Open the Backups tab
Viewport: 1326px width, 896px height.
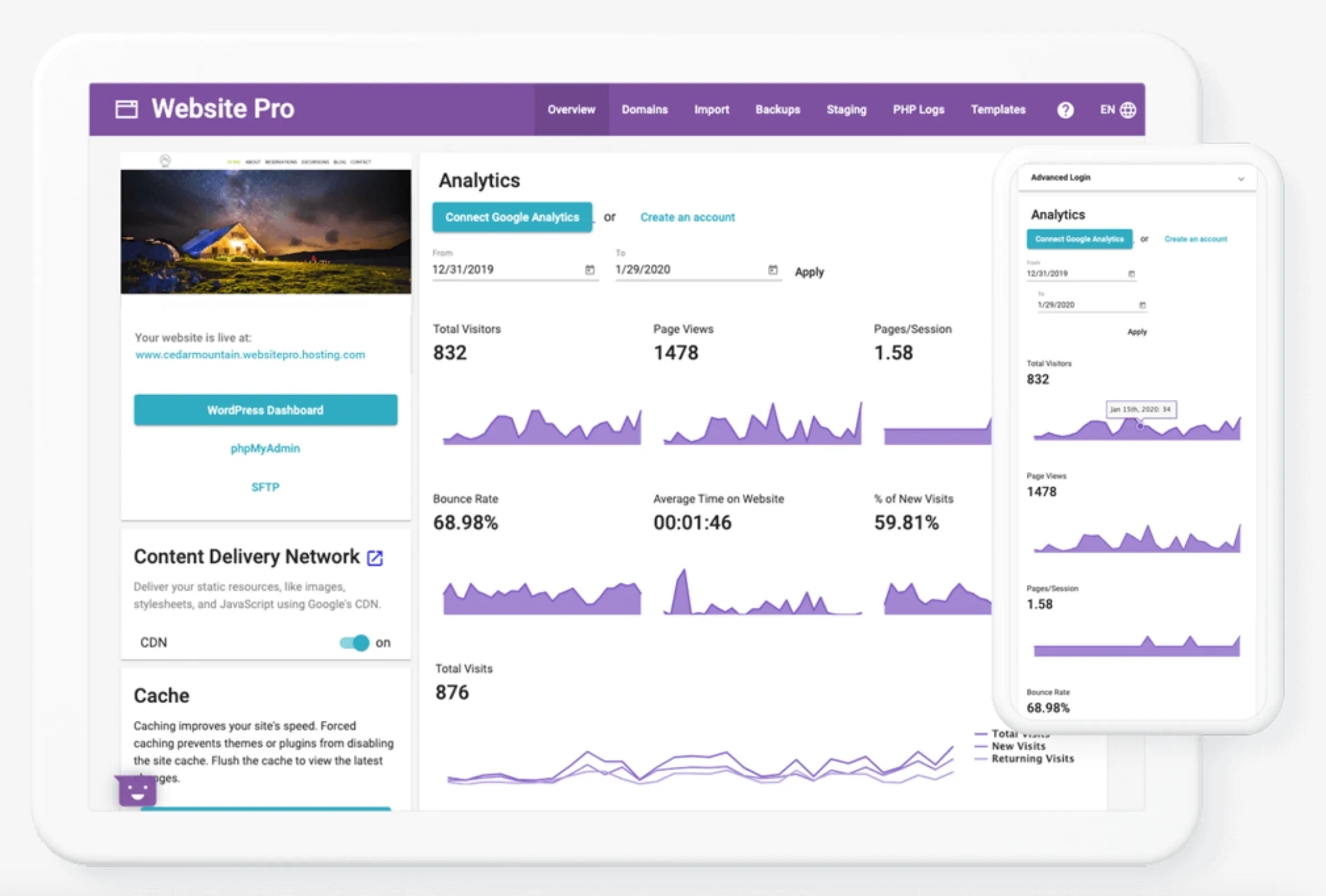click(x=777, y=110)
